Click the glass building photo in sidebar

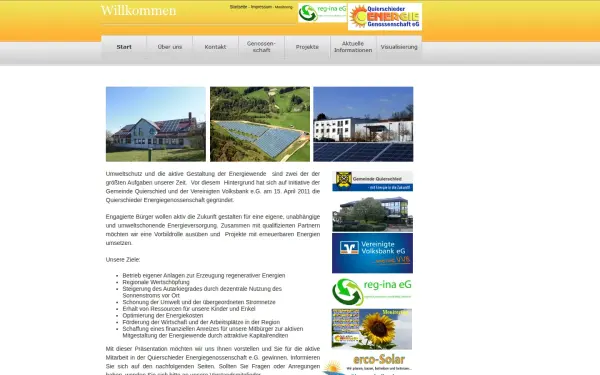point(372,214)
